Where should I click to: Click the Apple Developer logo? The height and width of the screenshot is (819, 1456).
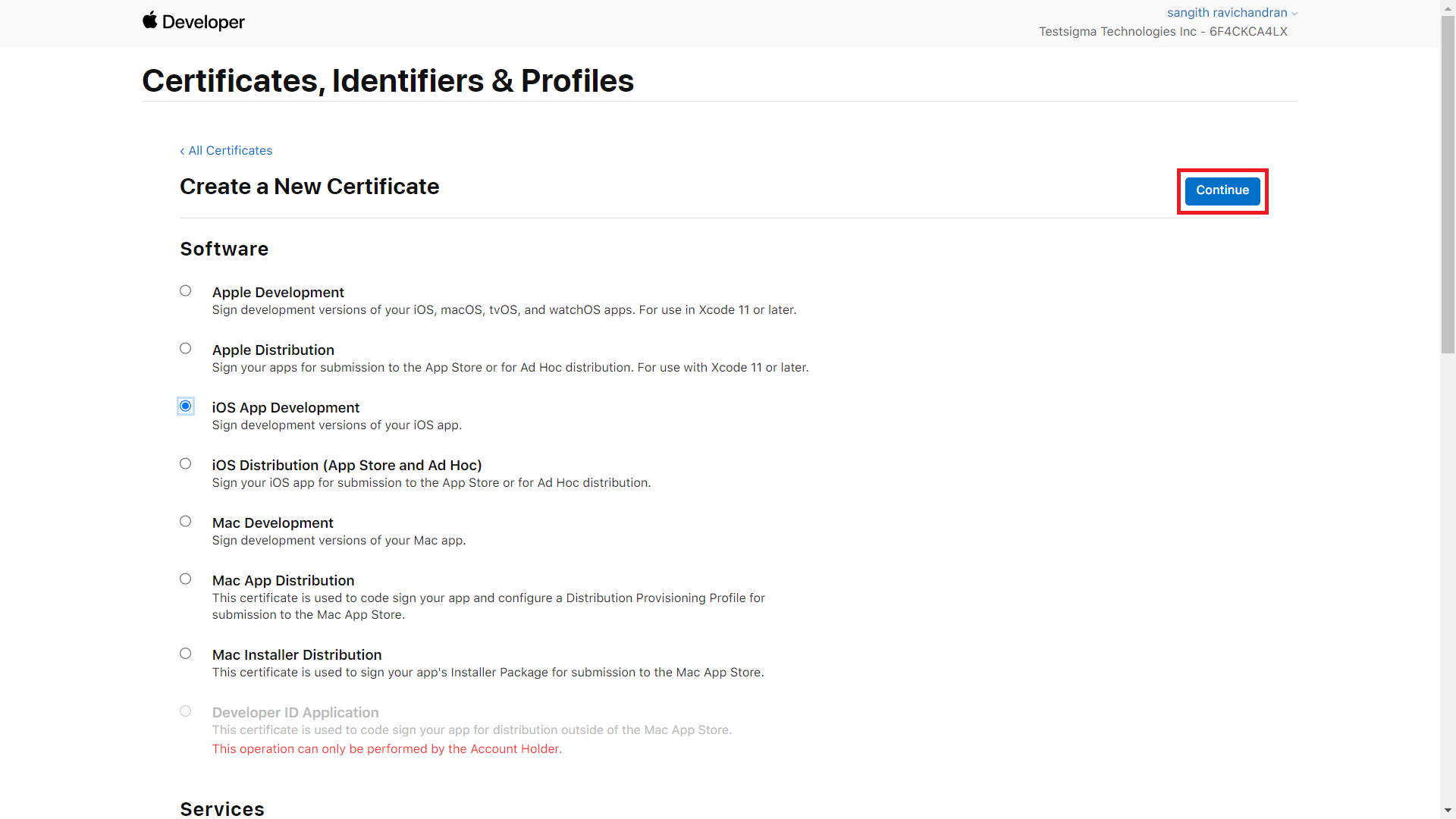point(193,21)
